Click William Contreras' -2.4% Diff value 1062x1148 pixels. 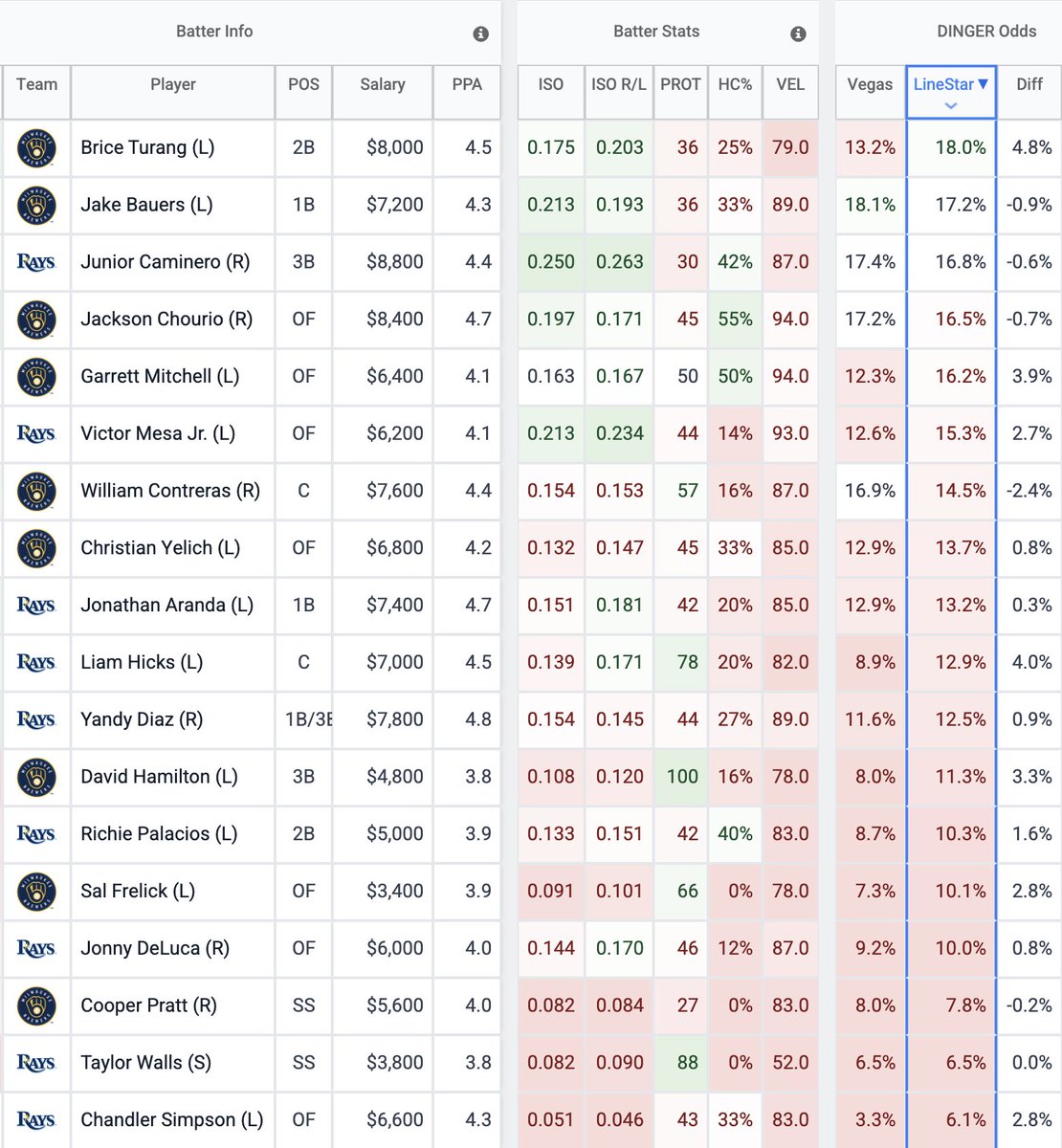coord(1029,491)
